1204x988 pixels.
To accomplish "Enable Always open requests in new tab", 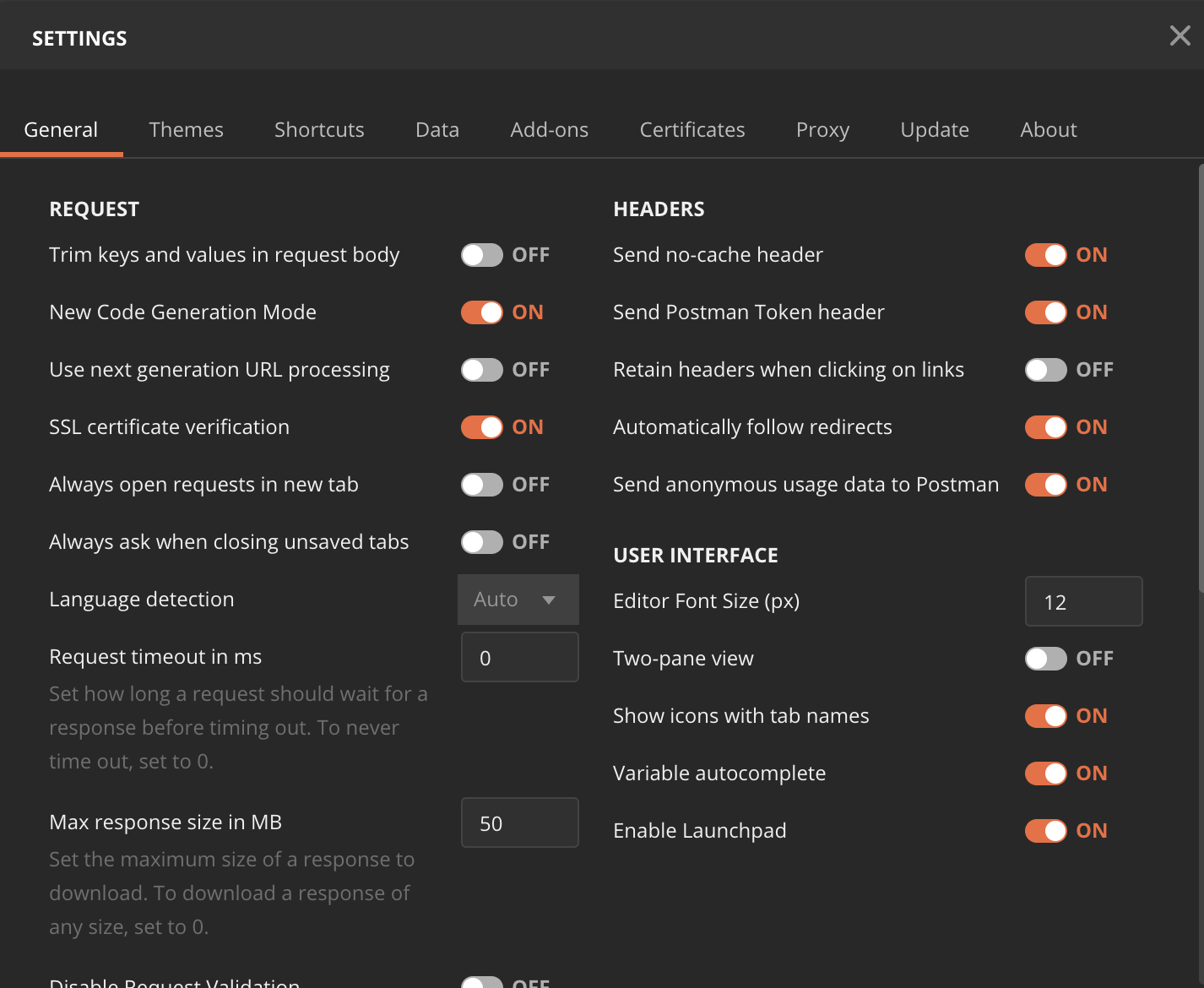I will coord(480,484).
